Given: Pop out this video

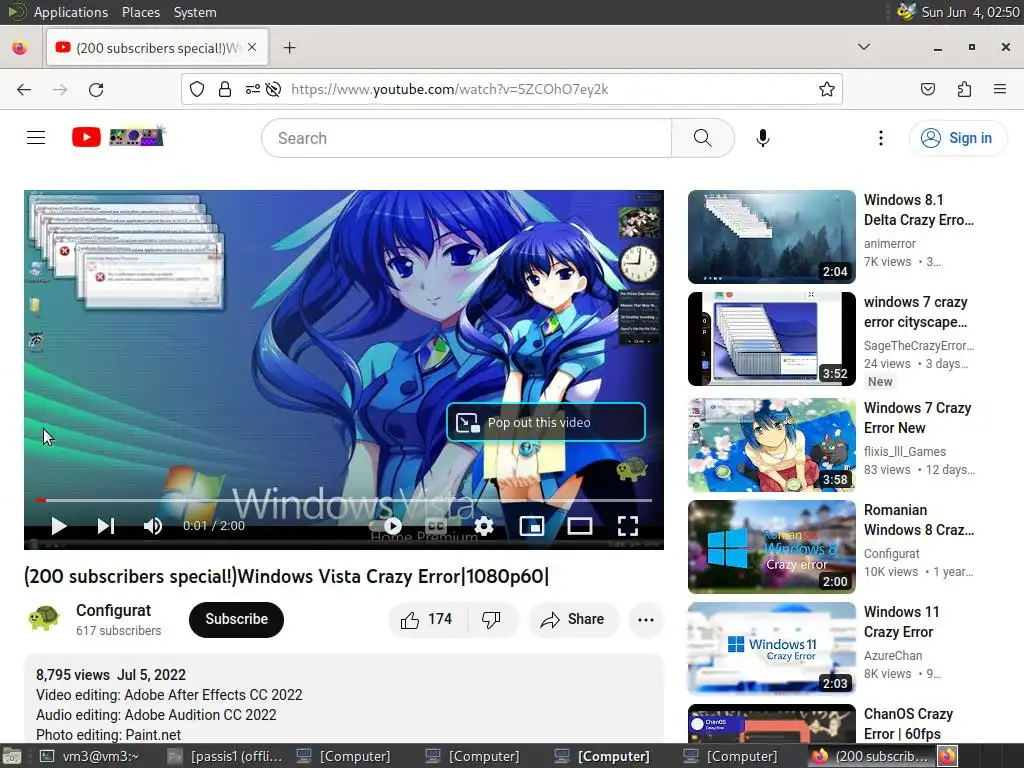Looking at the screenshot, I should (546, 423).
